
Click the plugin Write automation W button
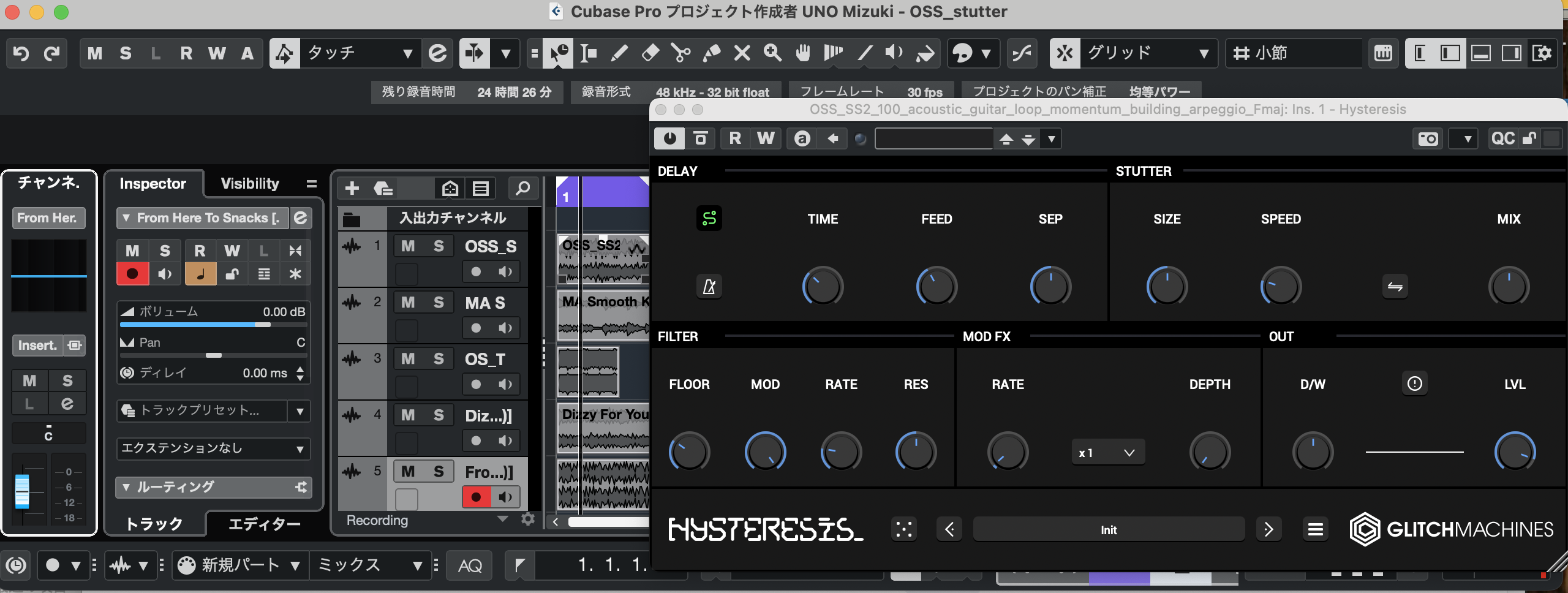coord(766,139)
